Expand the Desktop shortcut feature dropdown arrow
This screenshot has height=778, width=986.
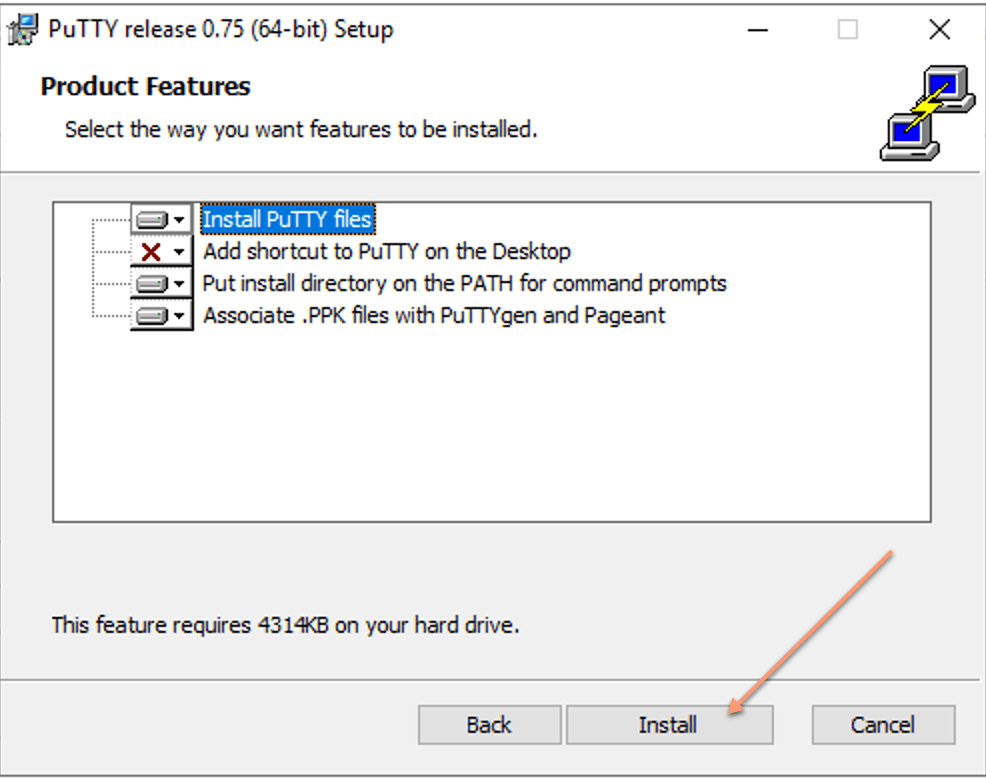[179, 252]
